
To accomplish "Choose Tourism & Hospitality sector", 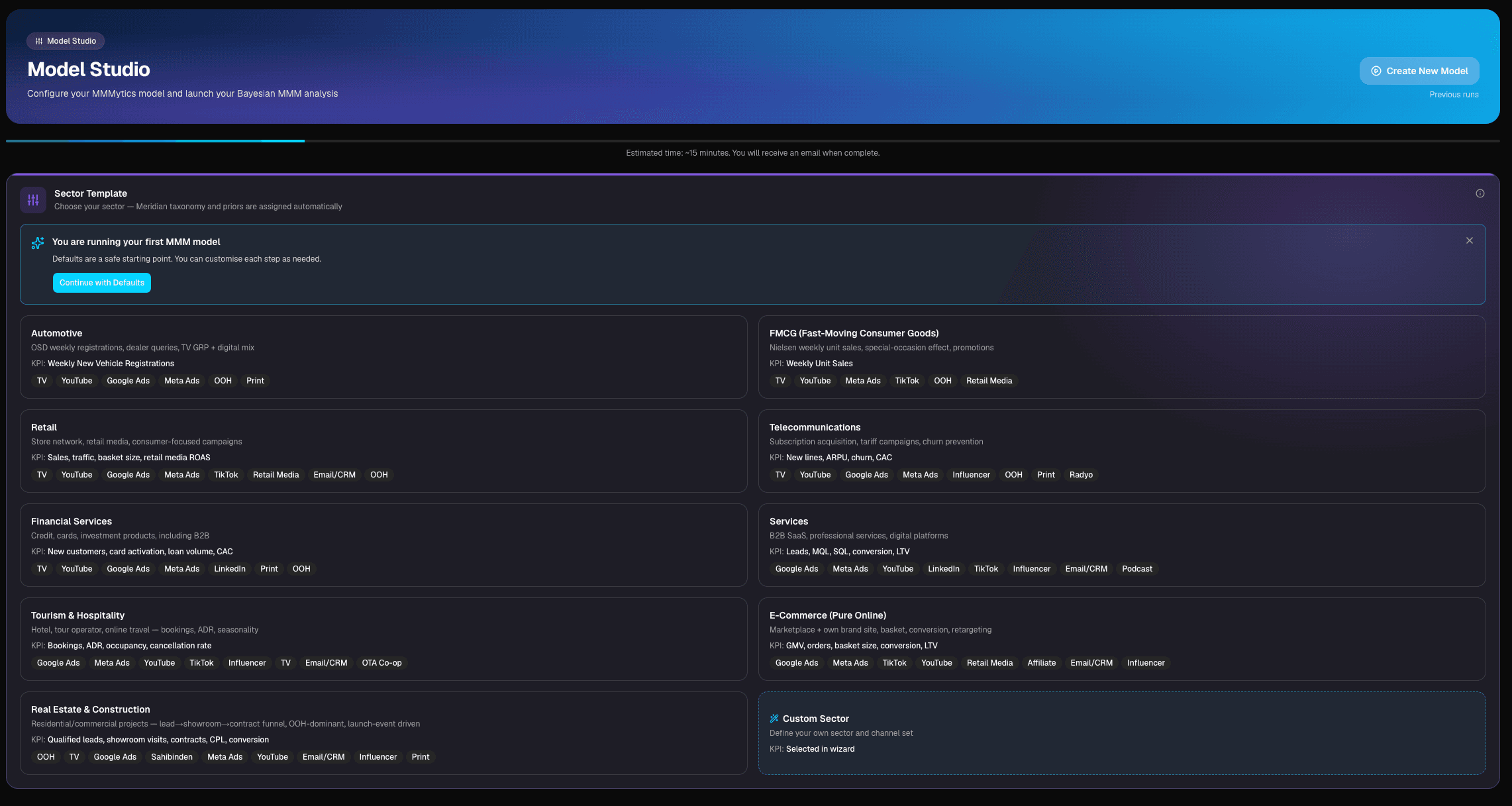I will pos(383,639).
